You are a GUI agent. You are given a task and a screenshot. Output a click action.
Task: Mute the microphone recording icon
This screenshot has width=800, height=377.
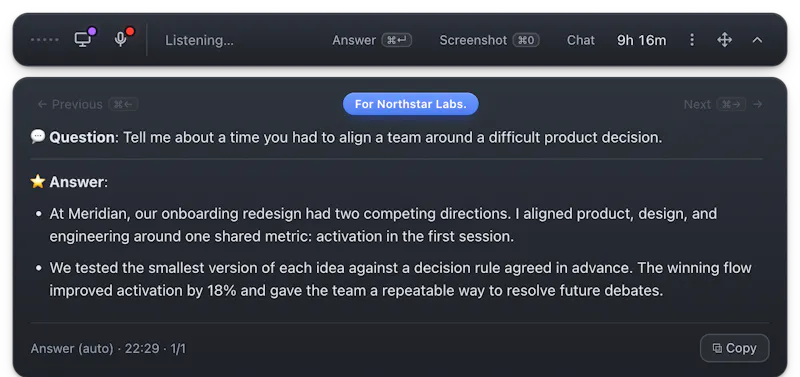121,40
